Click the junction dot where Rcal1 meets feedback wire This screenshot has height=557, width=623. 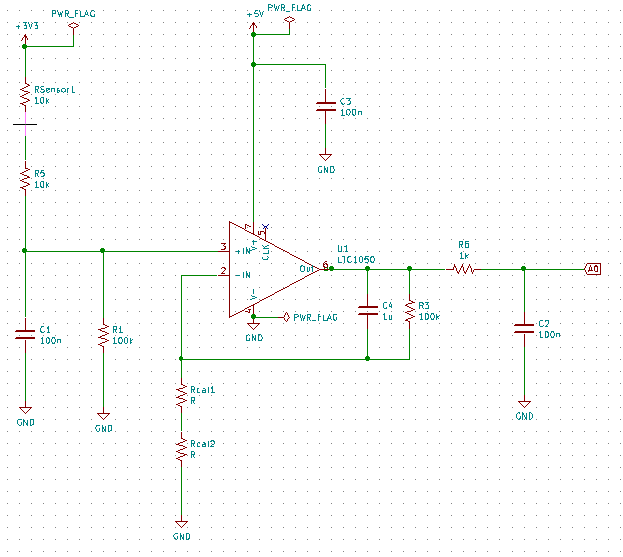pos(181,359)
